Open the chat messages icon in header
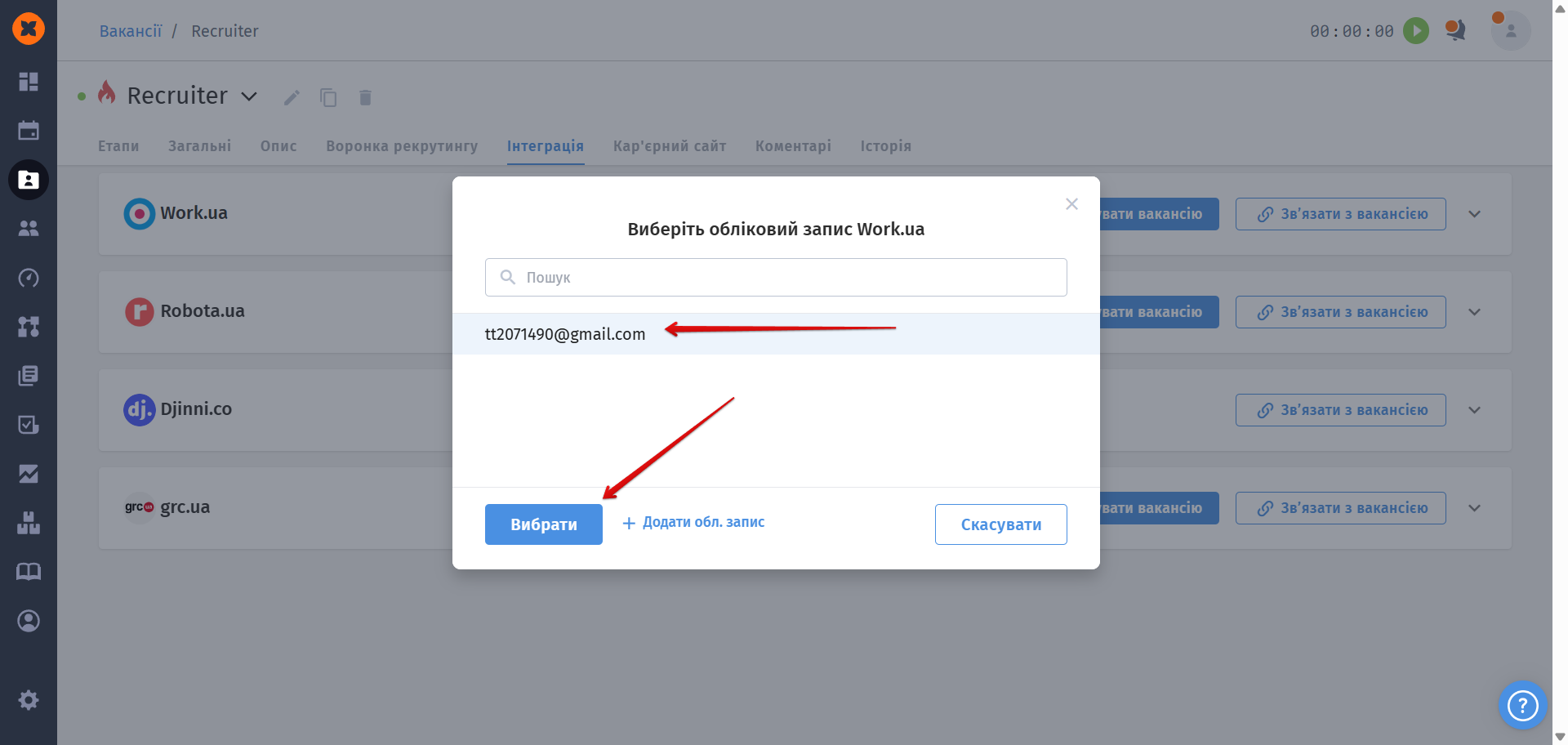 pos(1454,31)
